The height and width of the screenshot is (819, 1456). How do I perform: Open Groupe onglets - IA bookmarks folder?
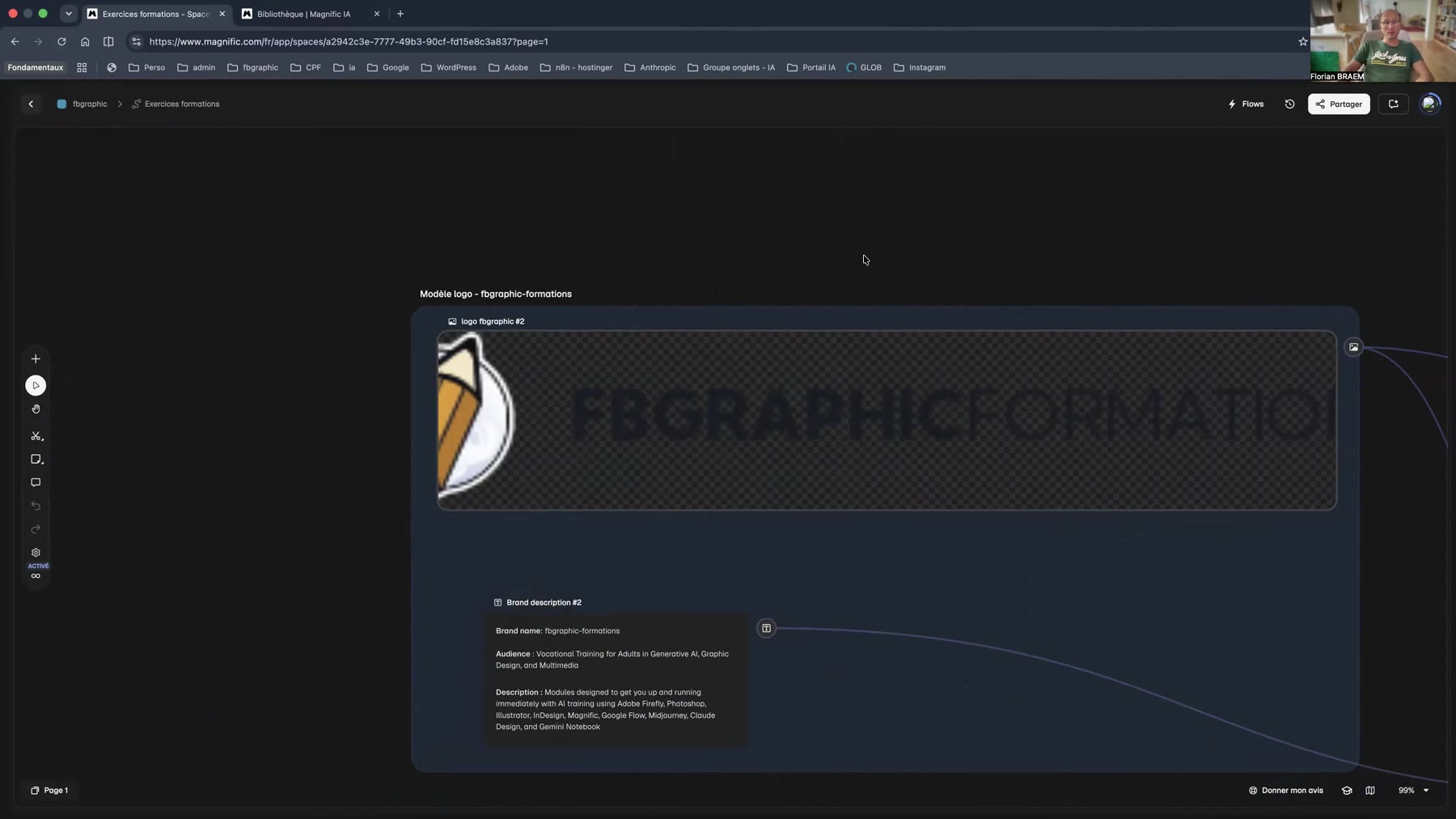coord(730,67)
